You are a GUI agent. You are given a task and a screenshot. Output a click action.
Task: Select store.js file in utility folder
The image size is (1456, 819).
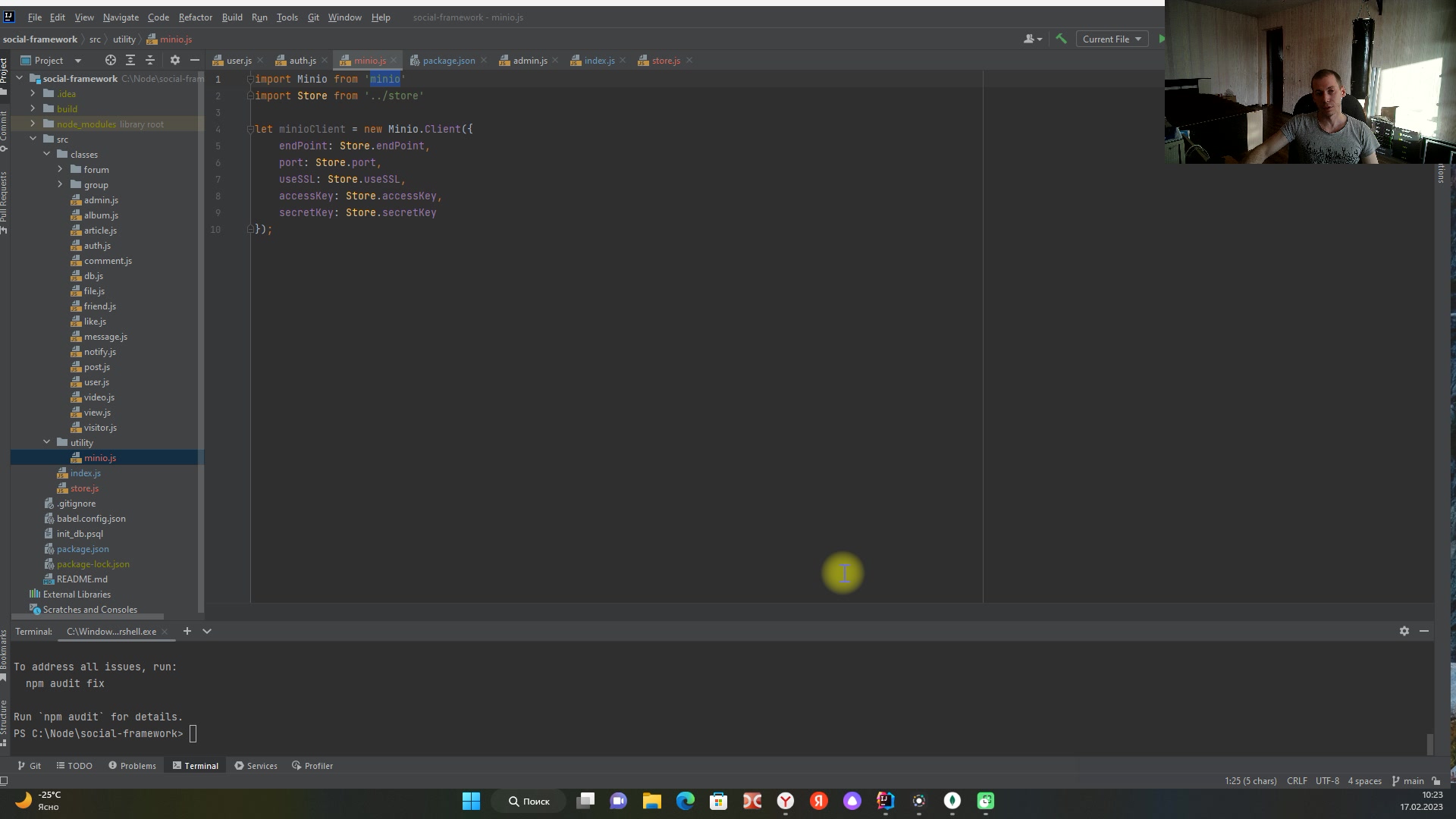pyautogui.click(x=85, y=487)
